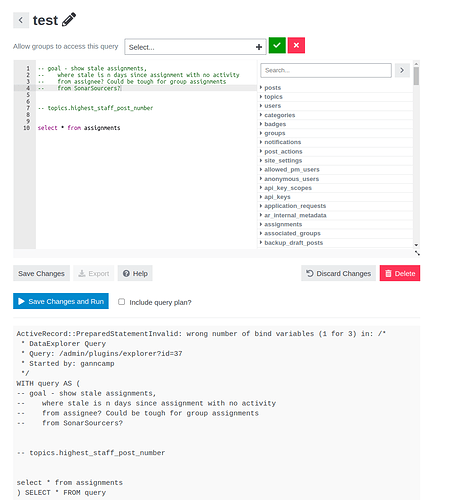Click Save Changes and Run
The height and width of the screenshot is (500, 459).
pos(61,301)
